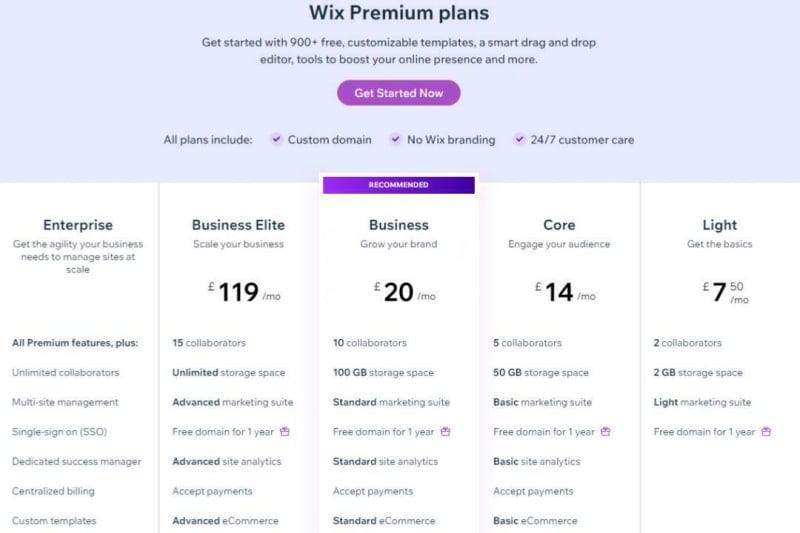800x533 pixels.
Task: Click Unlimited storage space feature
Action: tap(229, 372)
